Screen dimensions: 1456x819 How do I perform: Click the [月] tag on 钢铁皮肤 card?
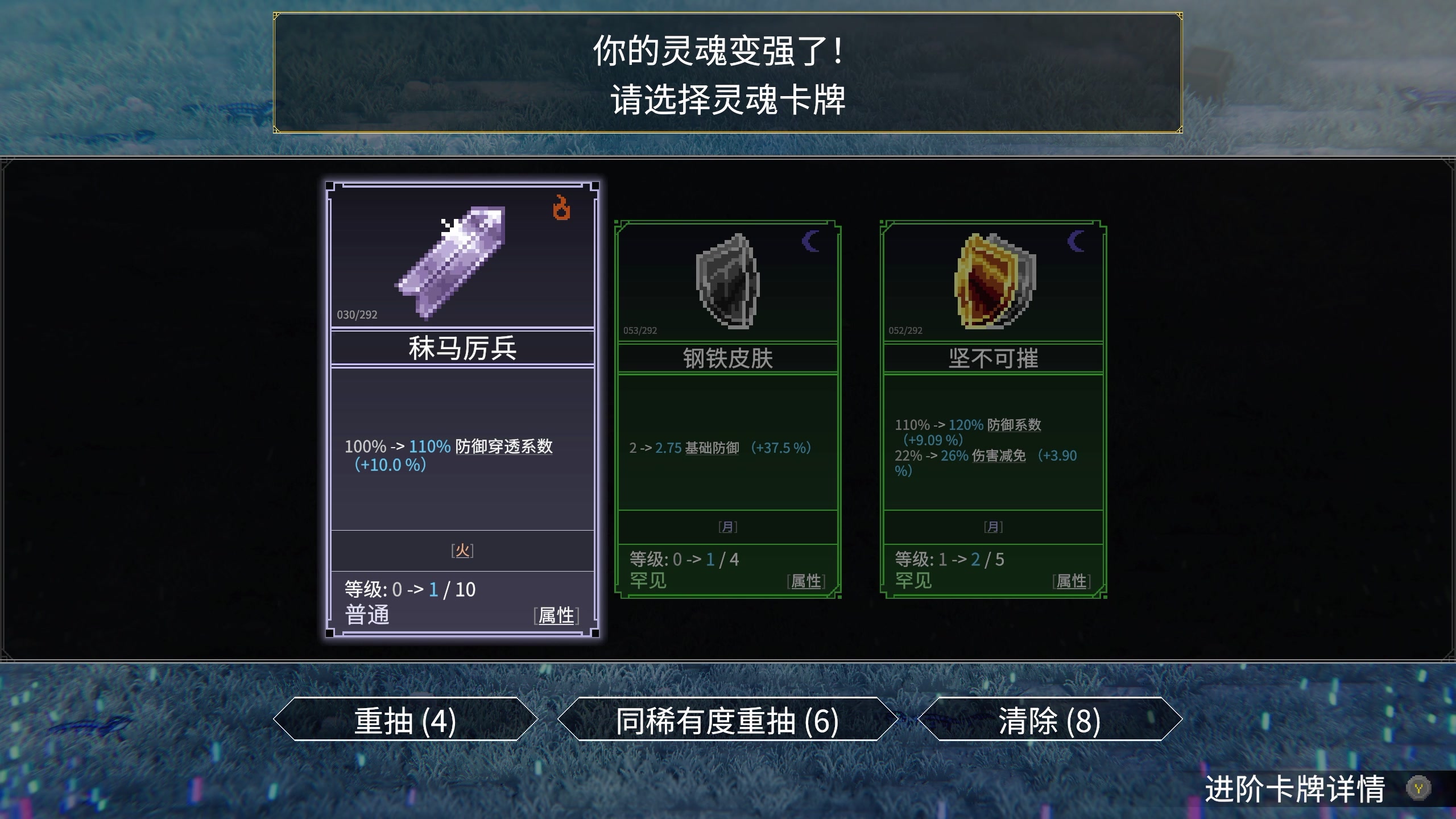tap(728, 527)
